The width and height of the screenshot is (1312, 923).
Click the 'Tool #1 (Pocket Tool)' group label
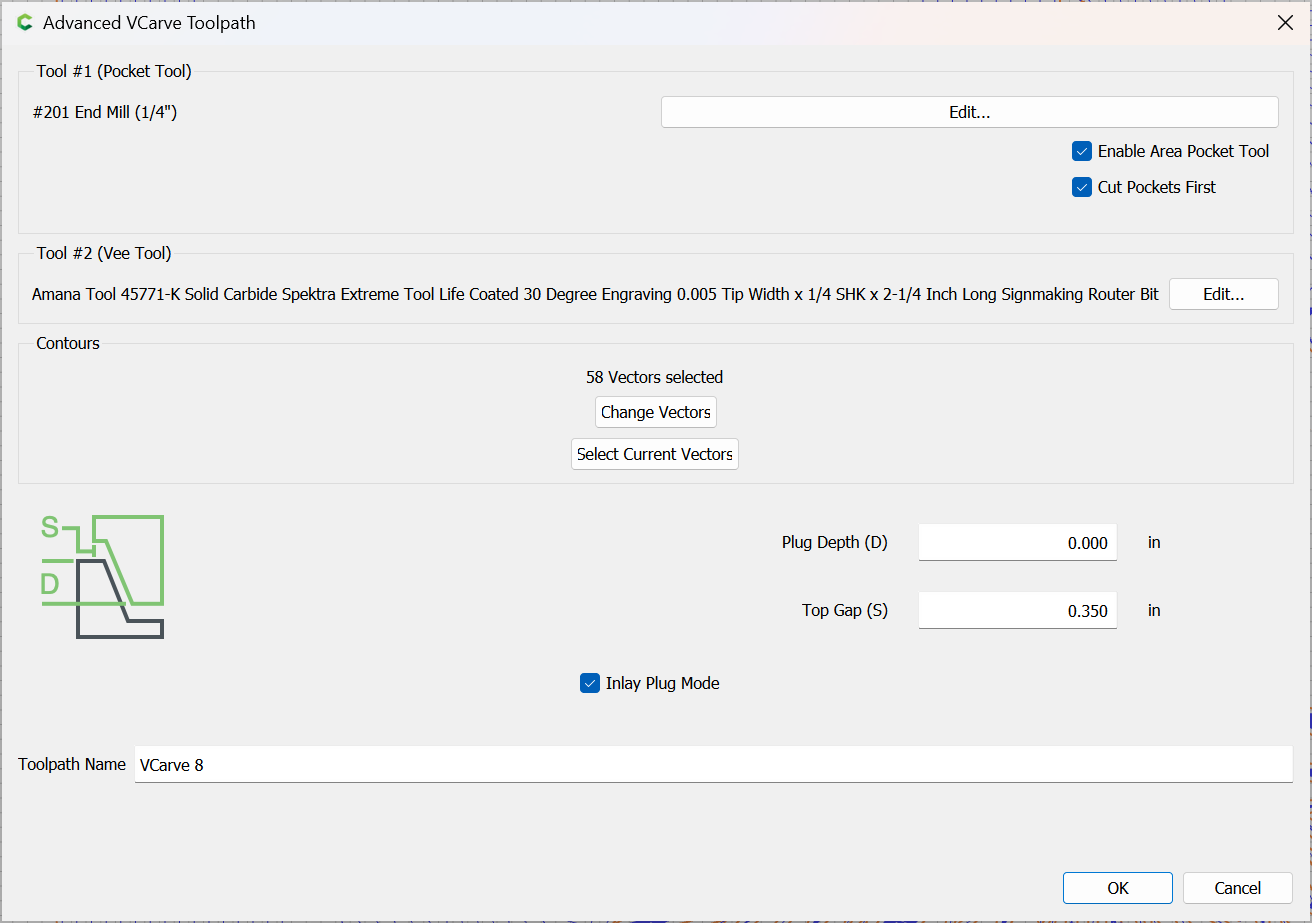click(114, 71)
